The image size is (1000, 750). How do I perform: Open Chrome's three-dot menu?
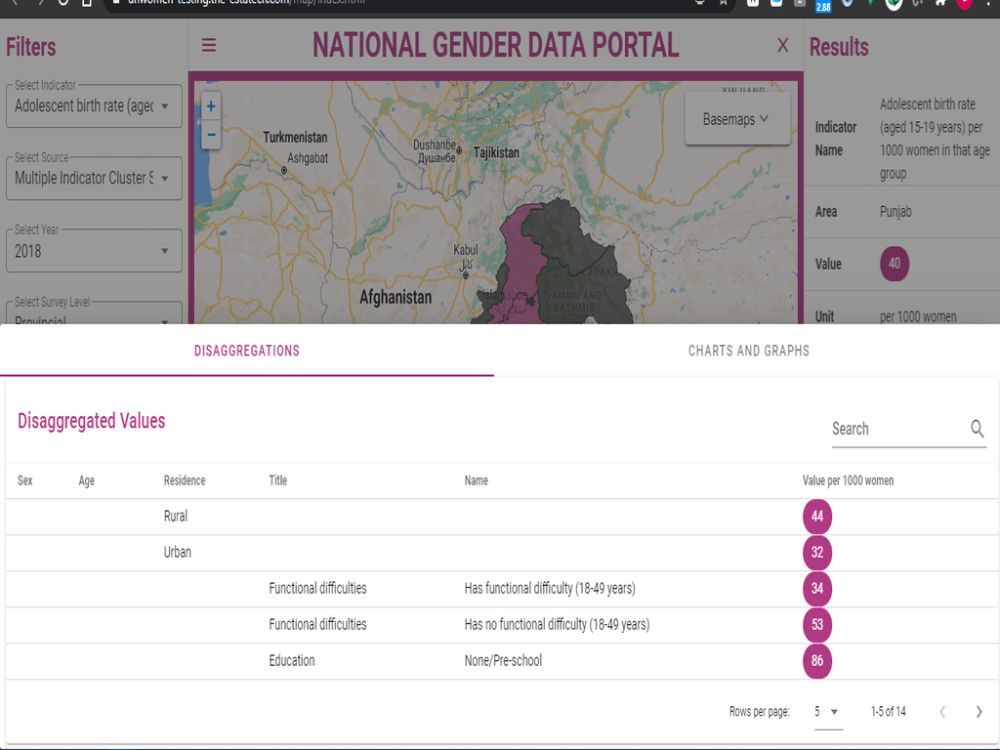click(x=990, y=4)
